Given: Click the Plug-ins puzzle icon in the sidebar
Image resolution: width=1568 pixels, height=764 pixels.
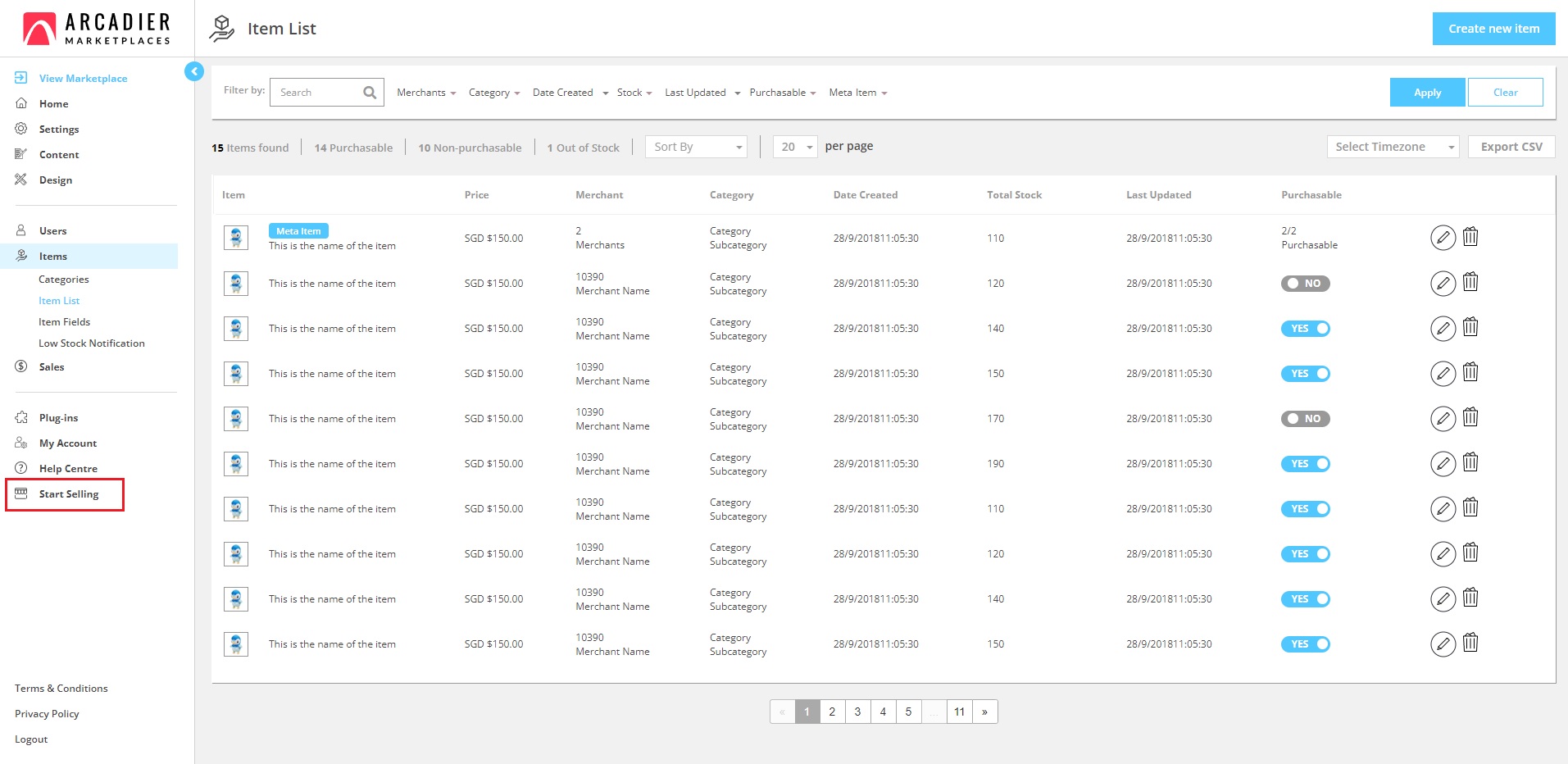Looking at the screenshot, I should pyautogui.click(x=21, y=417).
